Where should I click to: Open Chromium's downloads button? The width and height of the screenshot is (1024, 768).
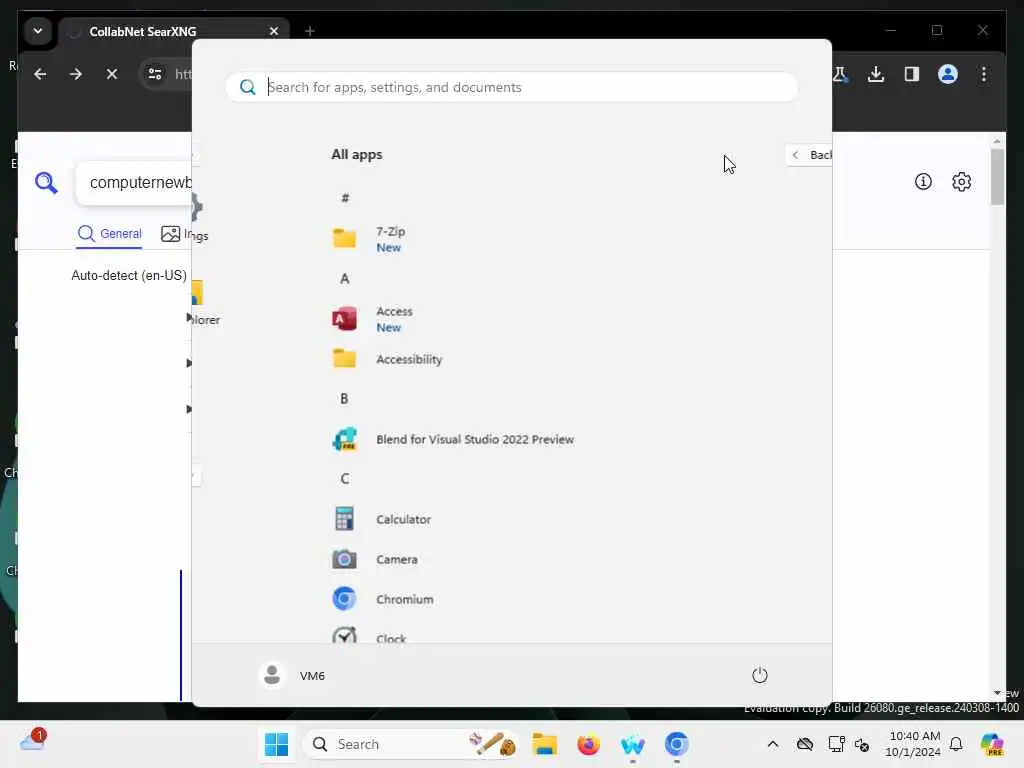click(x=876, y=74)
